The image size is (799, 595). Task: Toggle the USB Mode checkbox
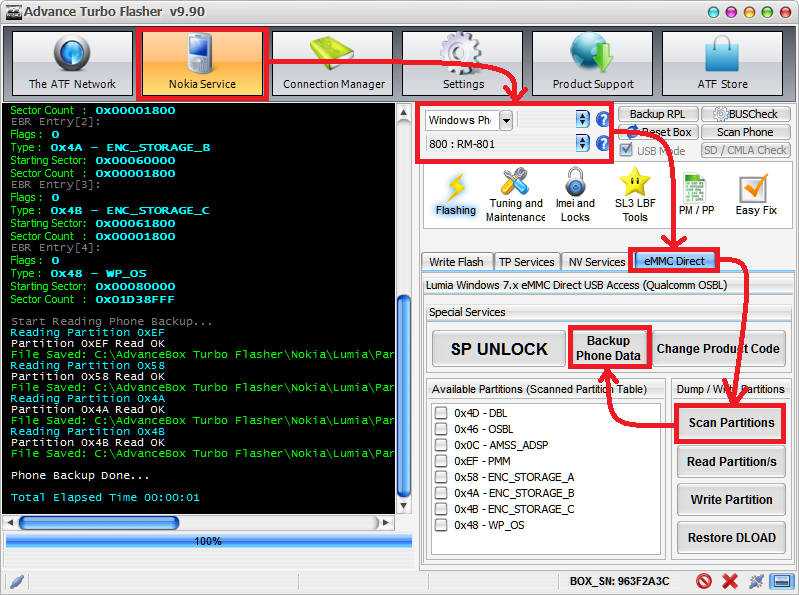pos(626,150)
